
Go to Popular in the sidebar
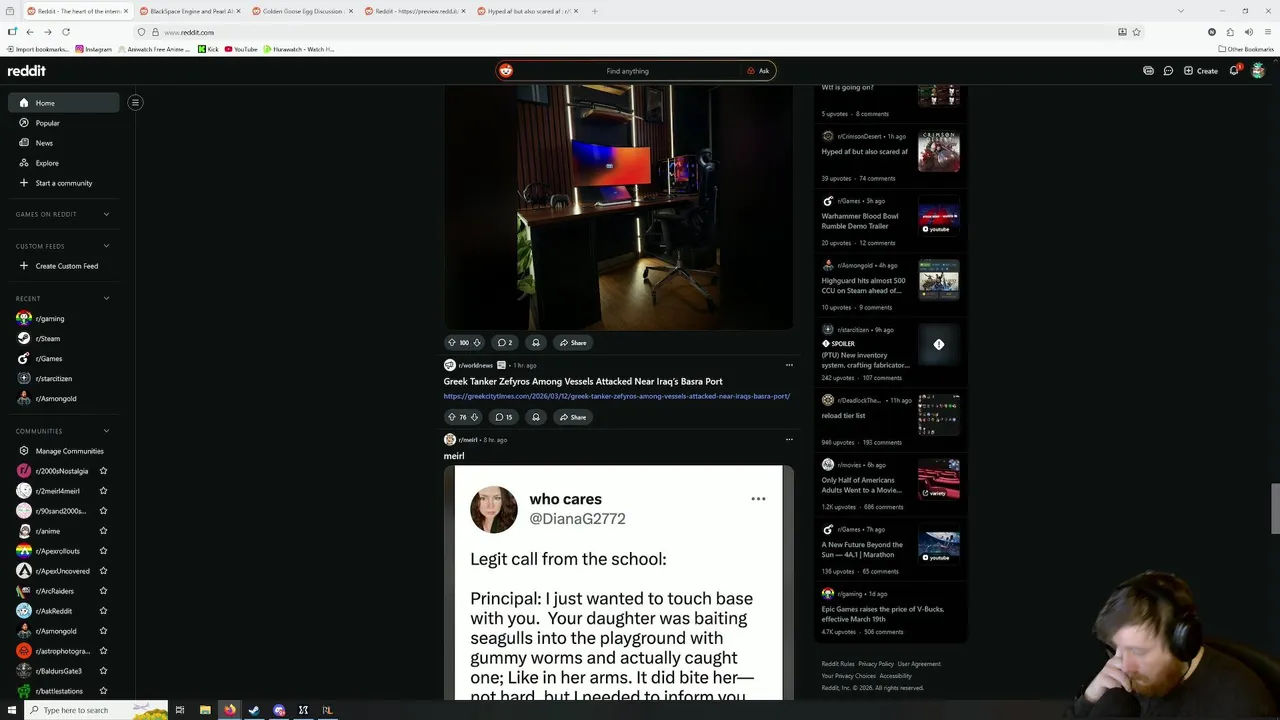click(x=64, y=123)
